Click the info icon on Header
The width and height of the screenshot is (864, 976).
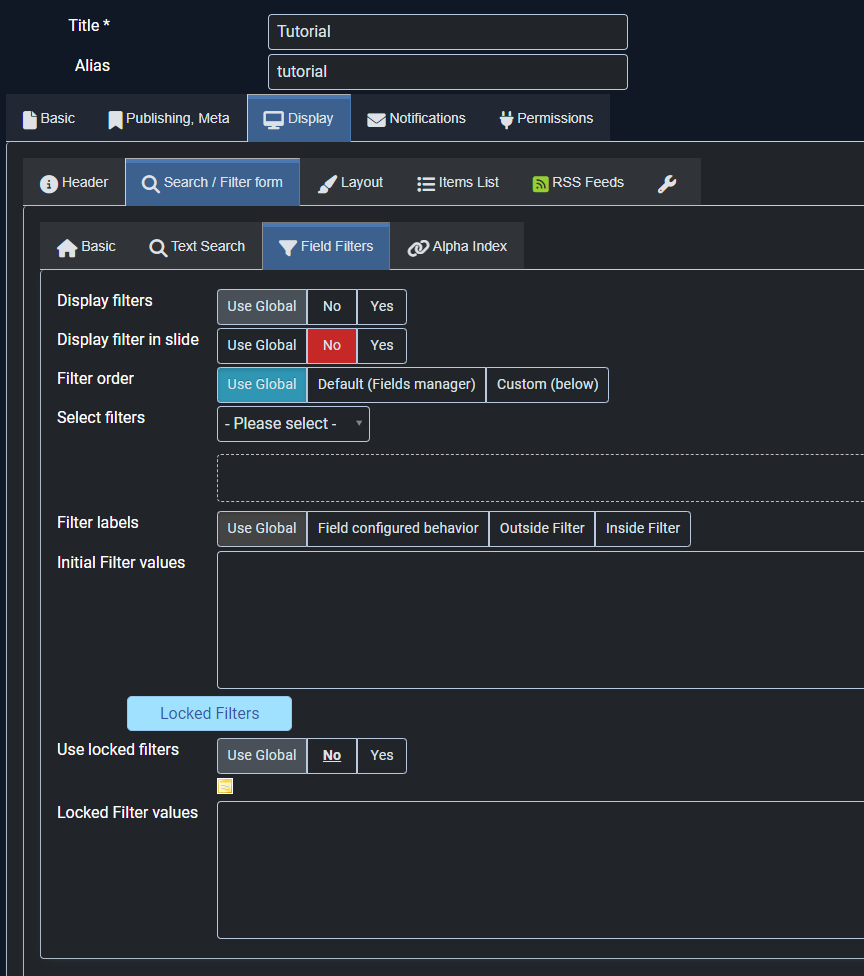tap(49, 184)
